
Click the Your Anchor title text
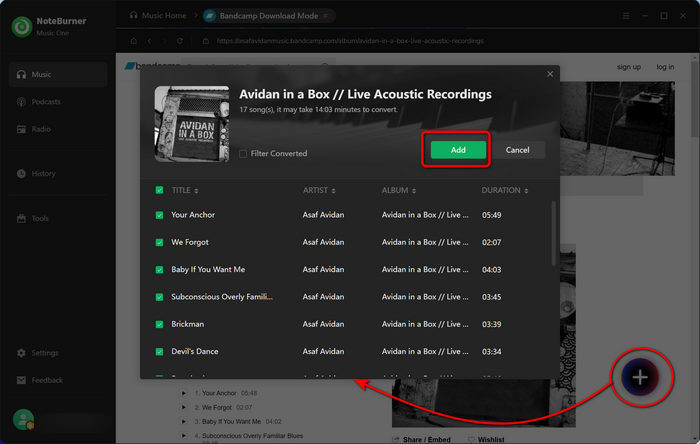coord(193,215)
